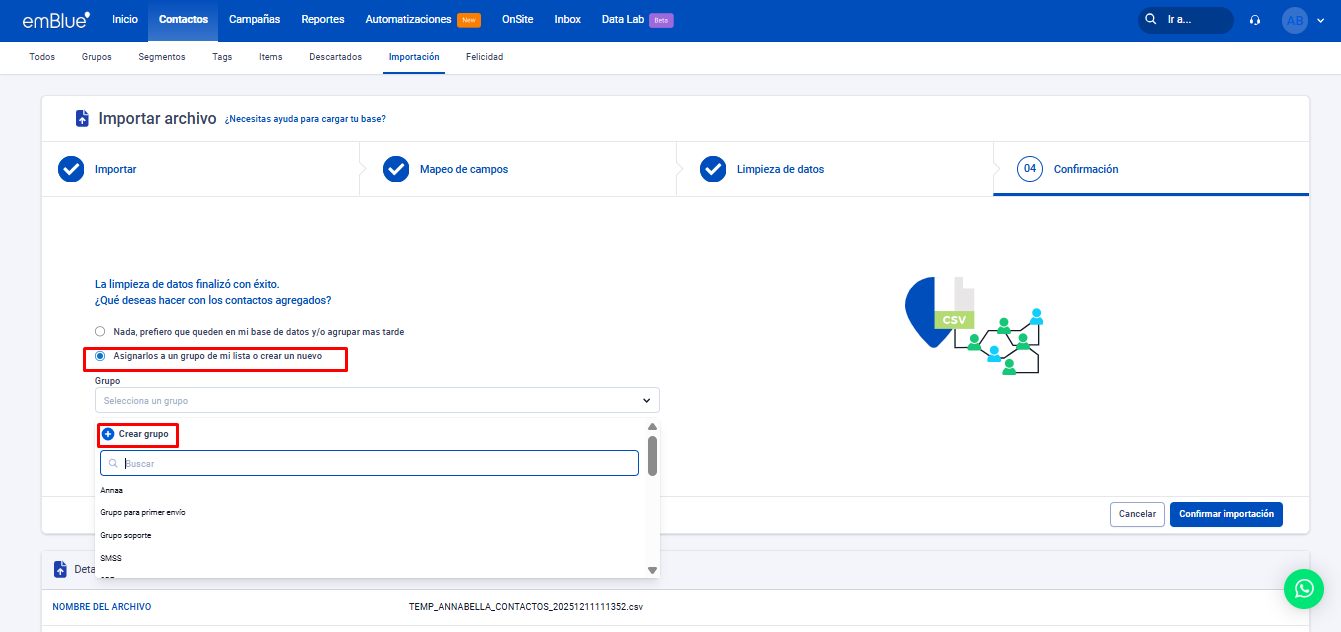Open the headset support icon
The height and width of the screenshot is (632, 1341).
coord(1255,20)
